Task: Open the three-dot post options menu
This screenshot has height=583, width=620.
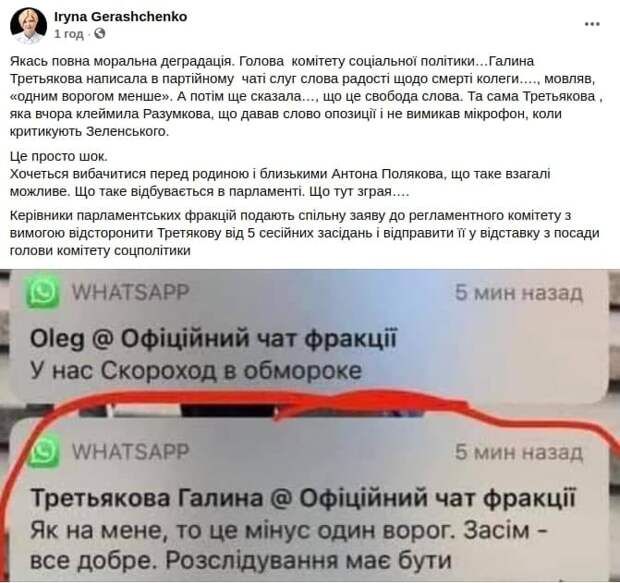Action: pos(592,24)
